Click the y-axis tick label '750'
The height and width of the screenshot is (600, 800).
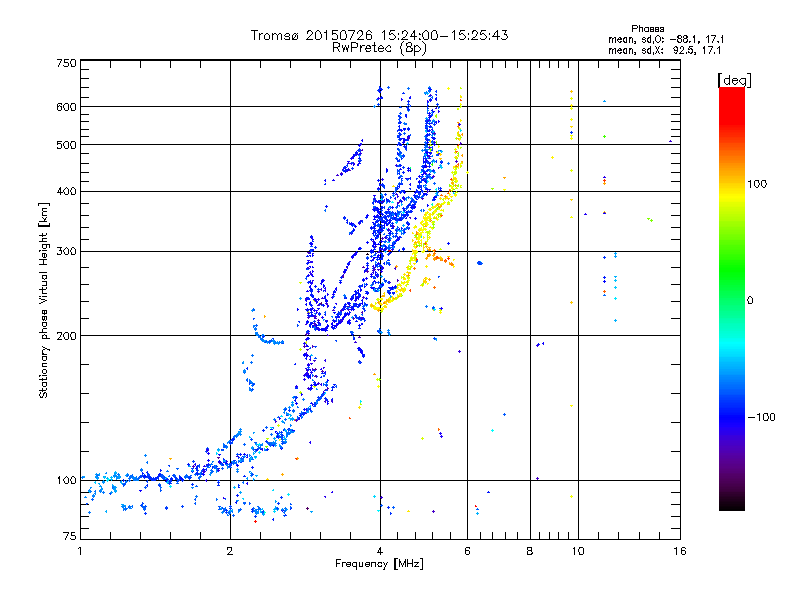point(67,63)
